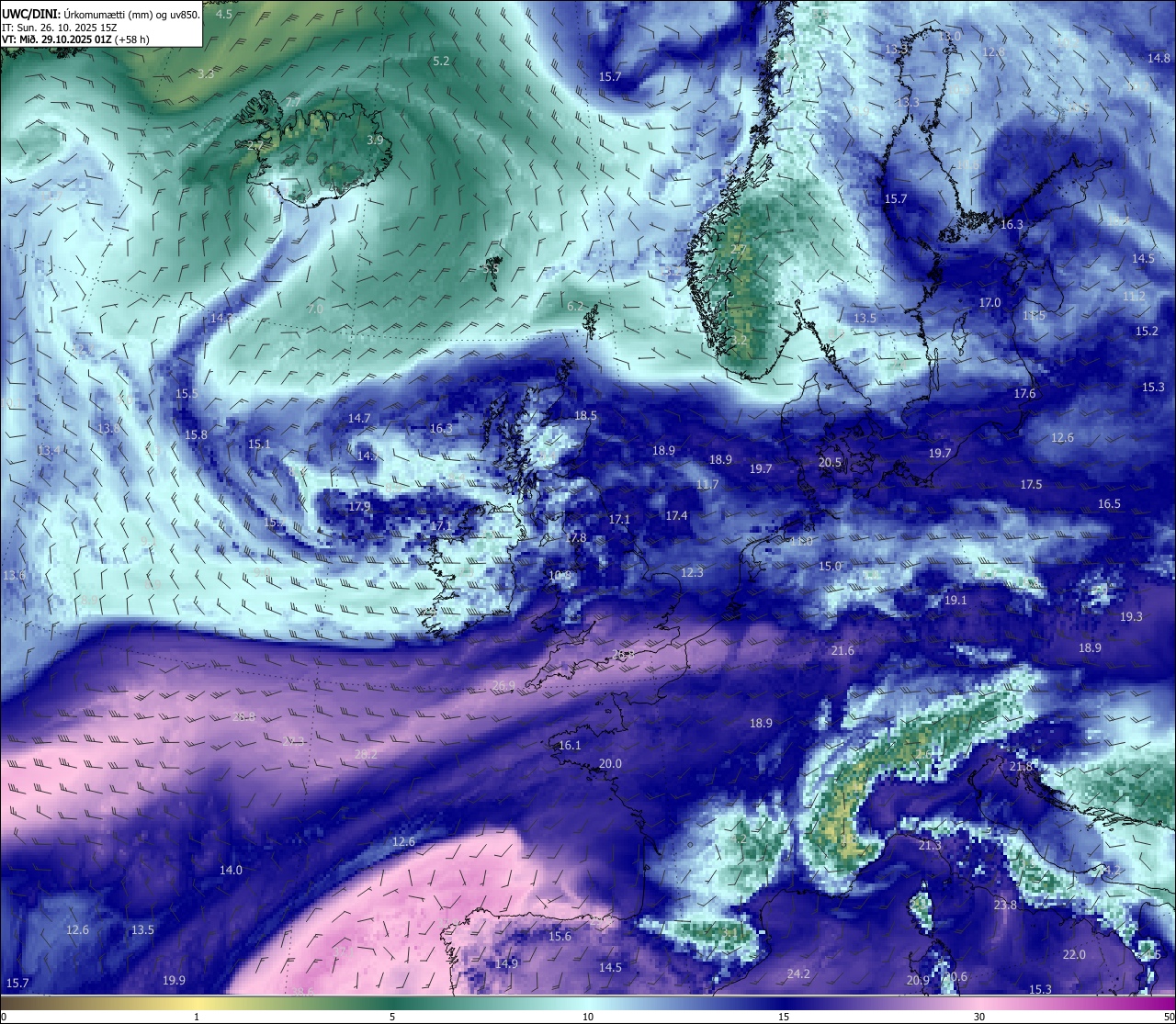1176x1024 pixels.
Task: Click the '15.2' map value
Action: click(1147, 331)
